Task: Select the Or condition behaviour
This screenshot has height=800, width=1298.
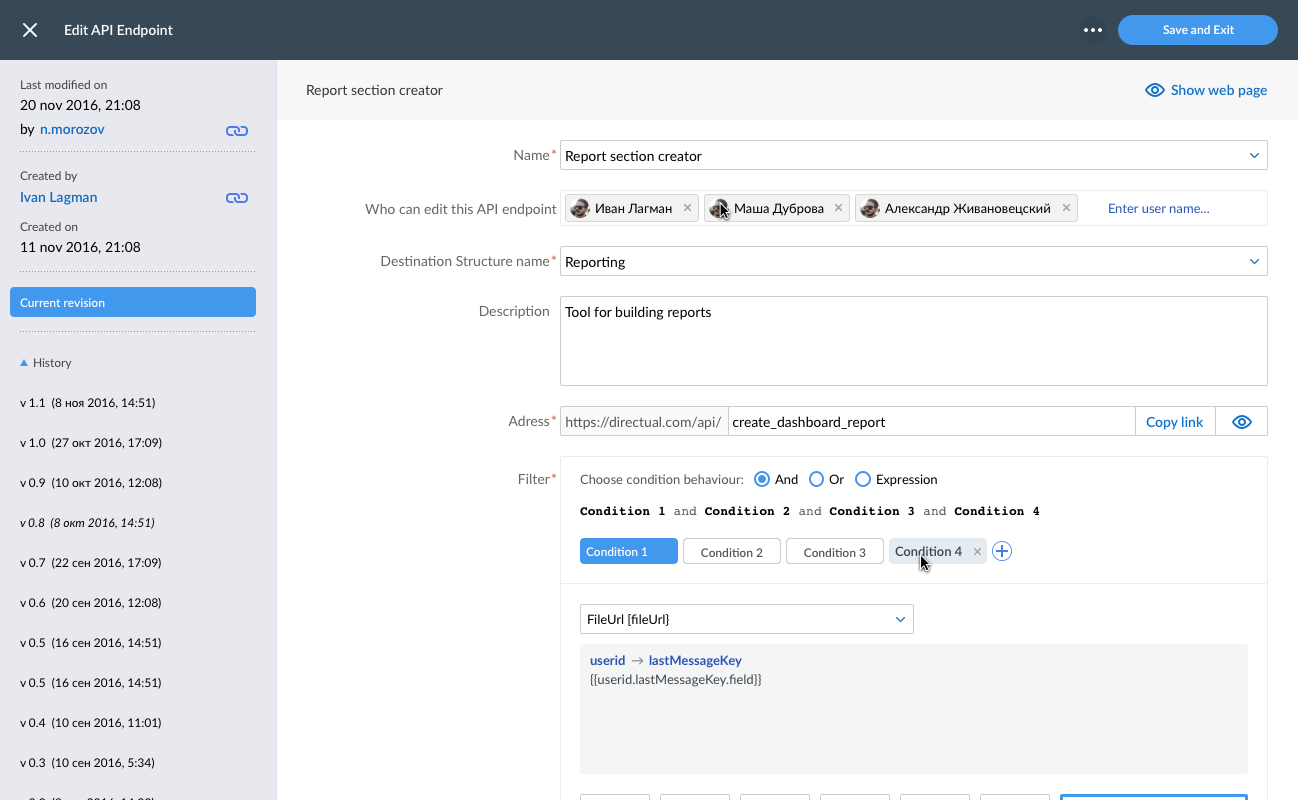Action: click(x=816, y=479)
